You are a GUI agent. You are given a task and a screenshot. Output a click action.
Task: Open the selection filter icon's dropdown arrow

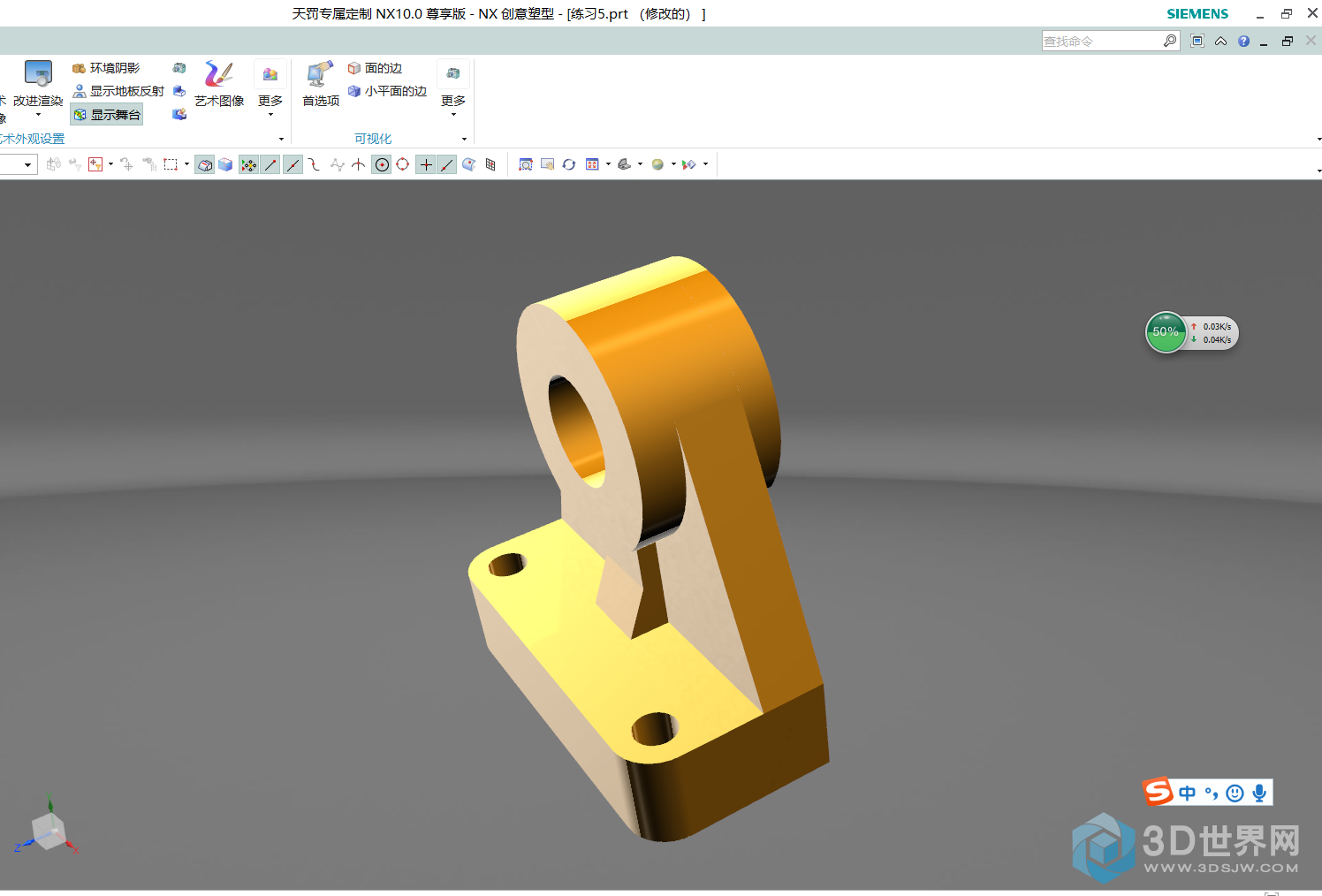[x=110, y=164]
